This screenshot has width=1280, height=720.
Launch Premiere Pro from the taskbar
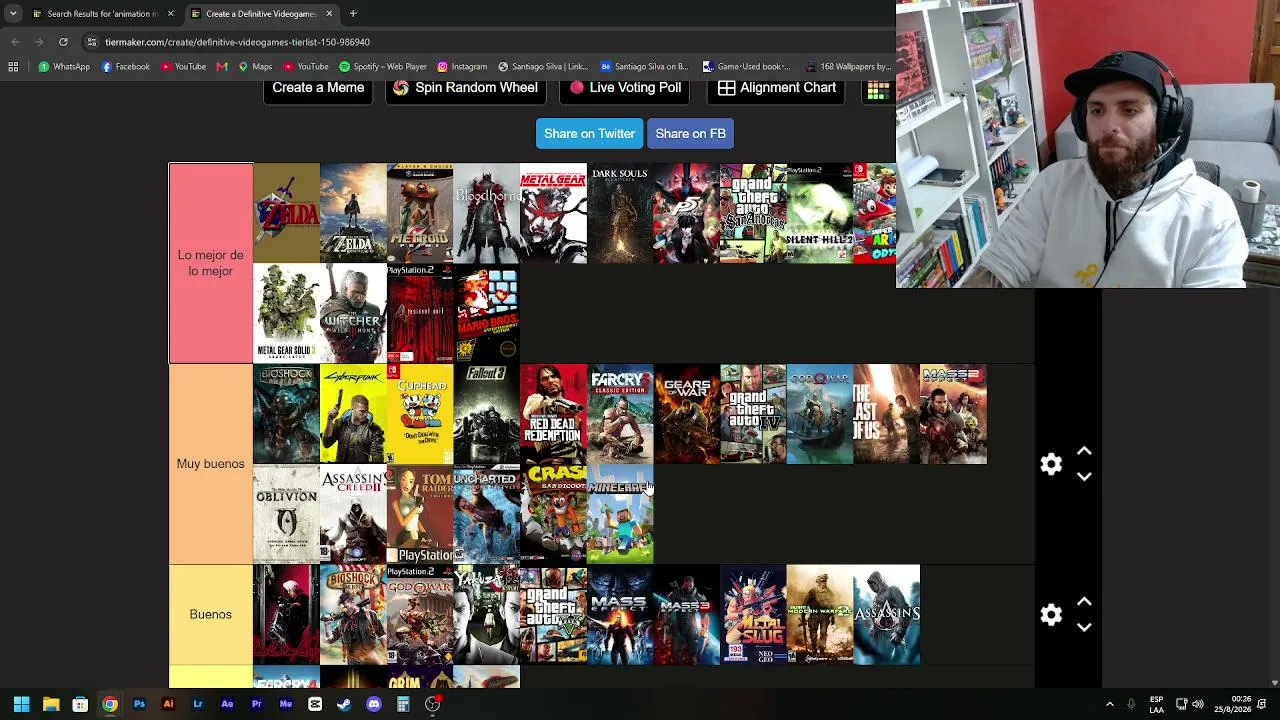(x=256, y=705)
